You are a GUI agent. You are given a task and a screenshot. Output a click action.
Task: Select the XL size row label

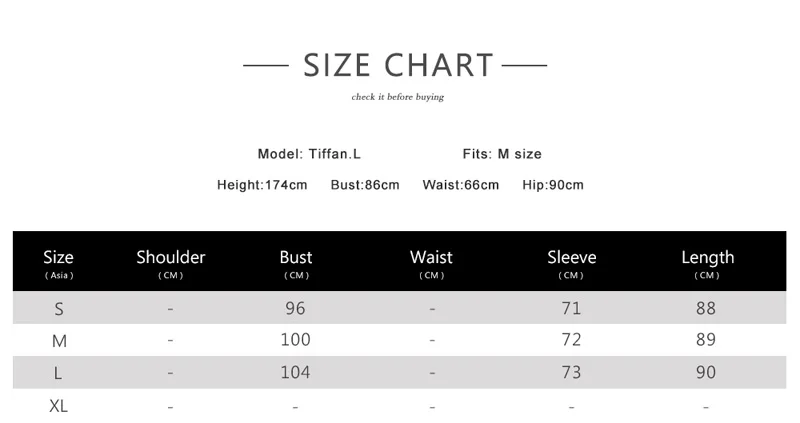[59, 406]
